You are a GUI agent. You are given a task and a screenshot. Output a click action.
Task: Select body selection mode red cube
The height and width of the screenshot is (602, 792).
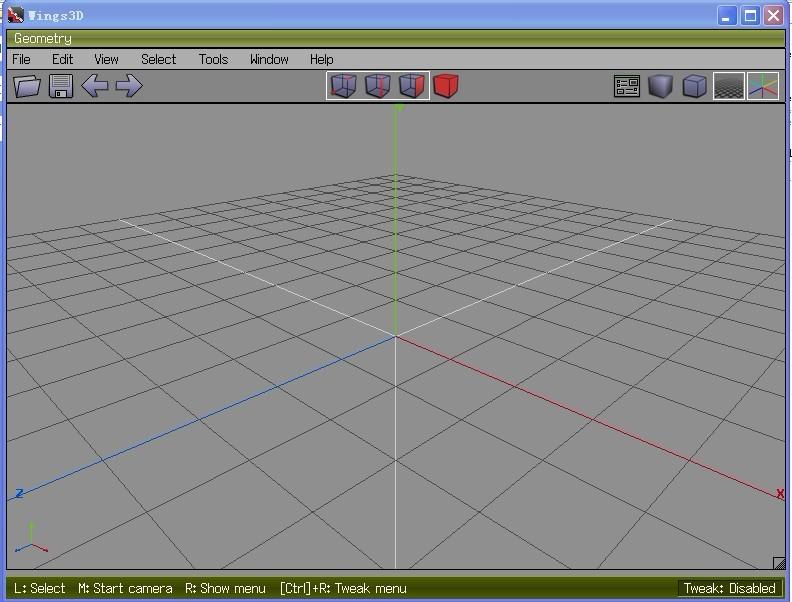point(446,85)
